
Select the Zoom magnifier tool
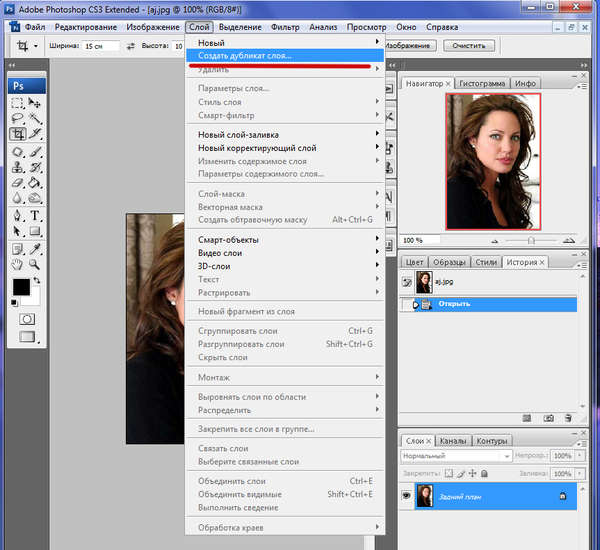point(35,264)
